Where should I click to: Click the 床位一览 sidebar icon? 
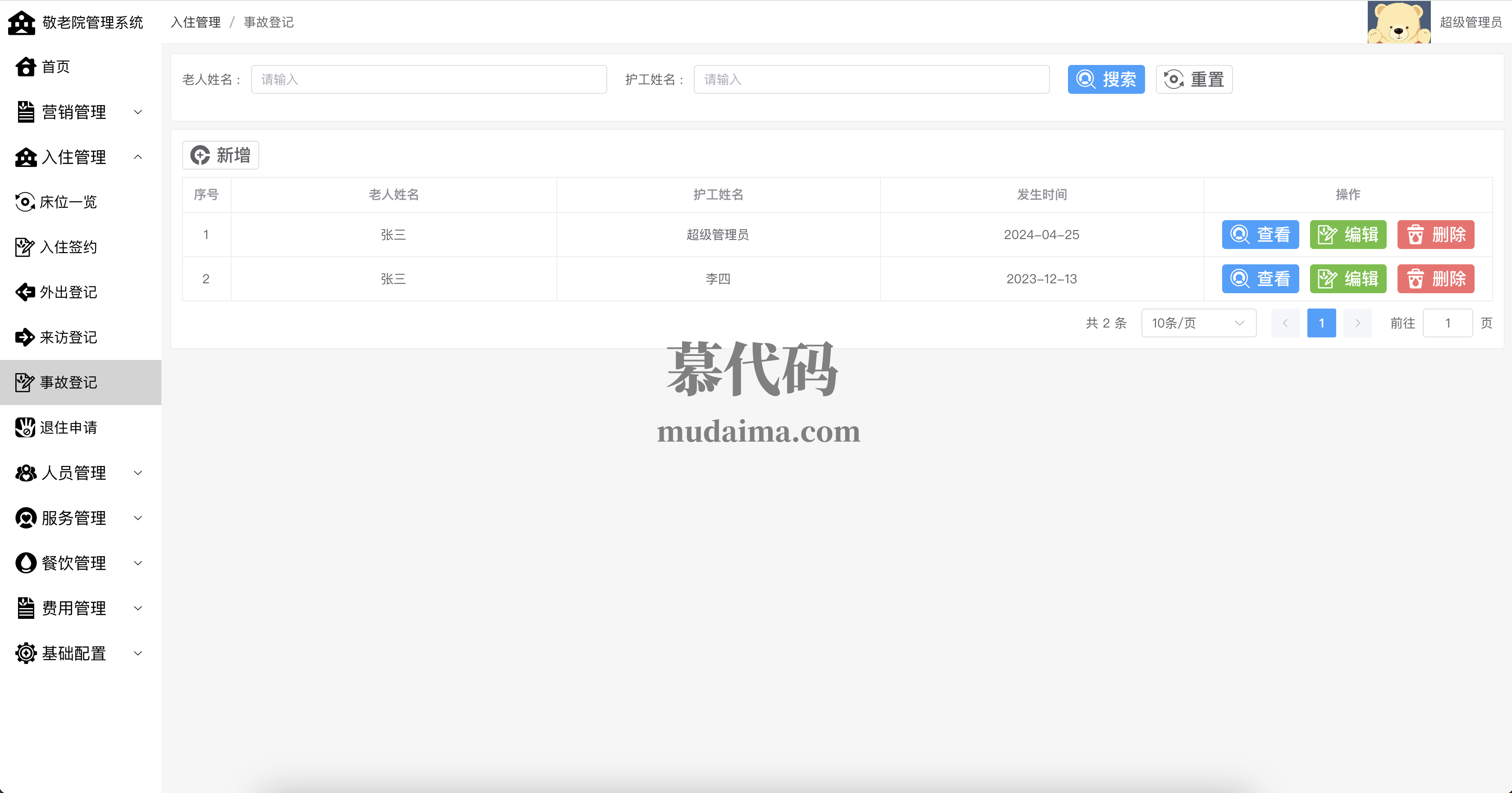click(25, 202)
